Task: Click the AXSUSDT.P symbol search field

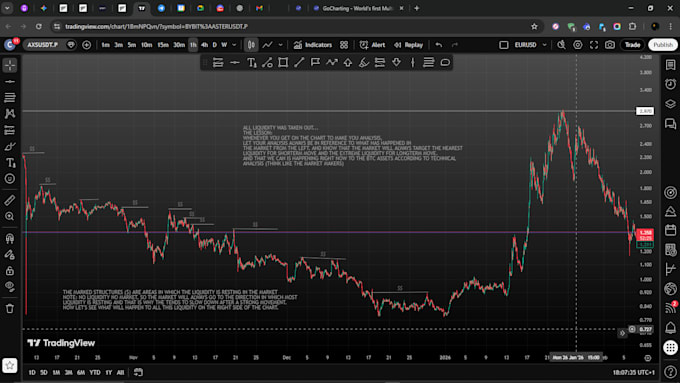Action: (43, 45)
